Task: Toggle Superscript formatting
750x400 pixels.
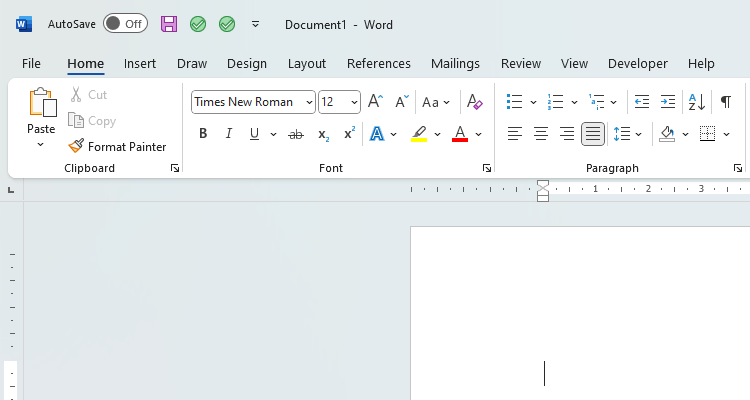Action: (350, 133)
